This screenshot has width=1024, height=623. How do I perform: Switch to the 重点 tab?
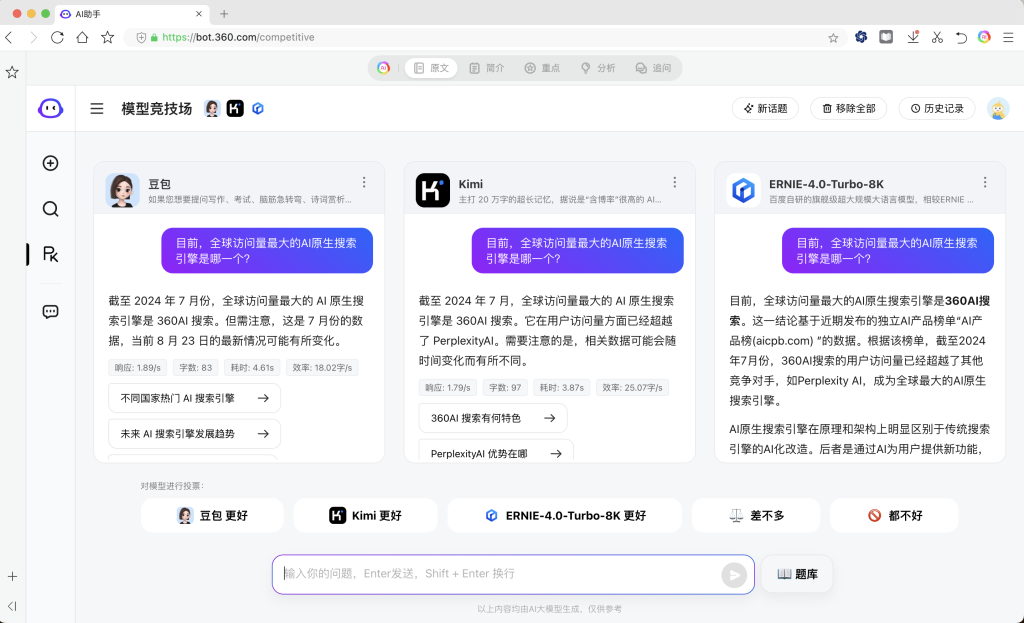543,68
